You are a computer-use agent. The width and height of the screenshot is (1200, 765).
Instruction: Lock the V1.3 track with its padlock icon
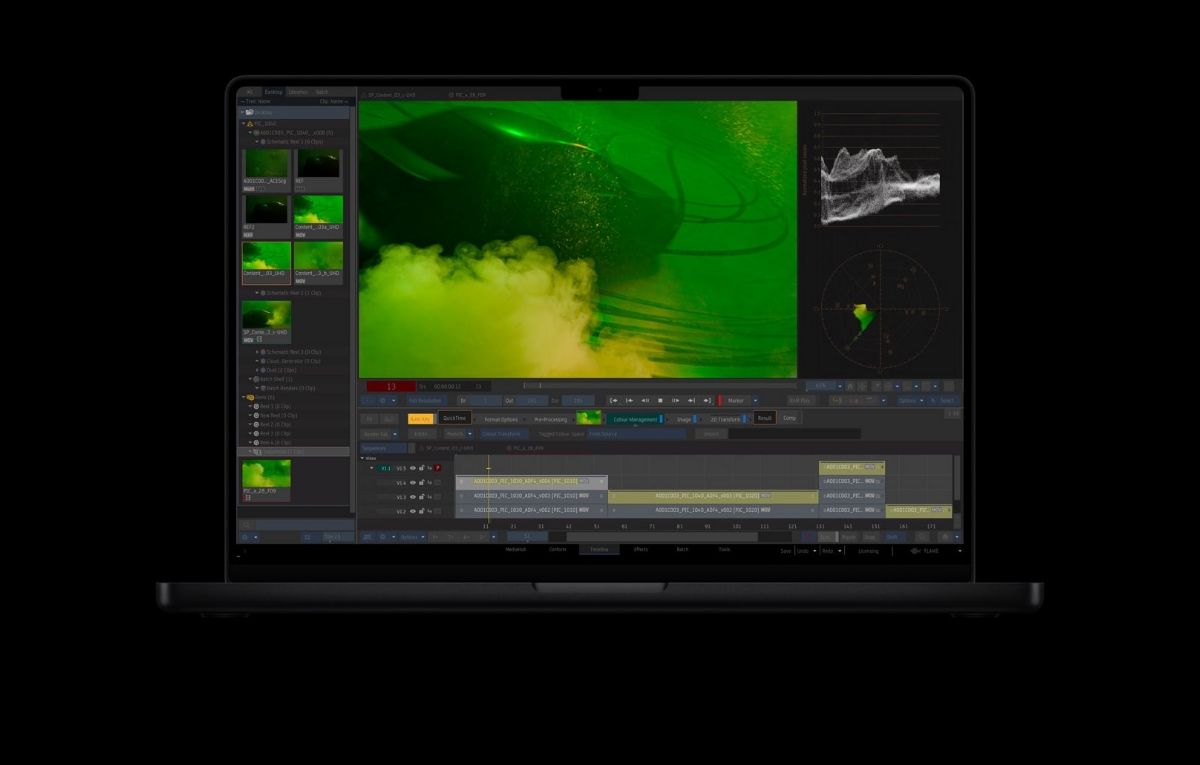(x=422, y=495)
